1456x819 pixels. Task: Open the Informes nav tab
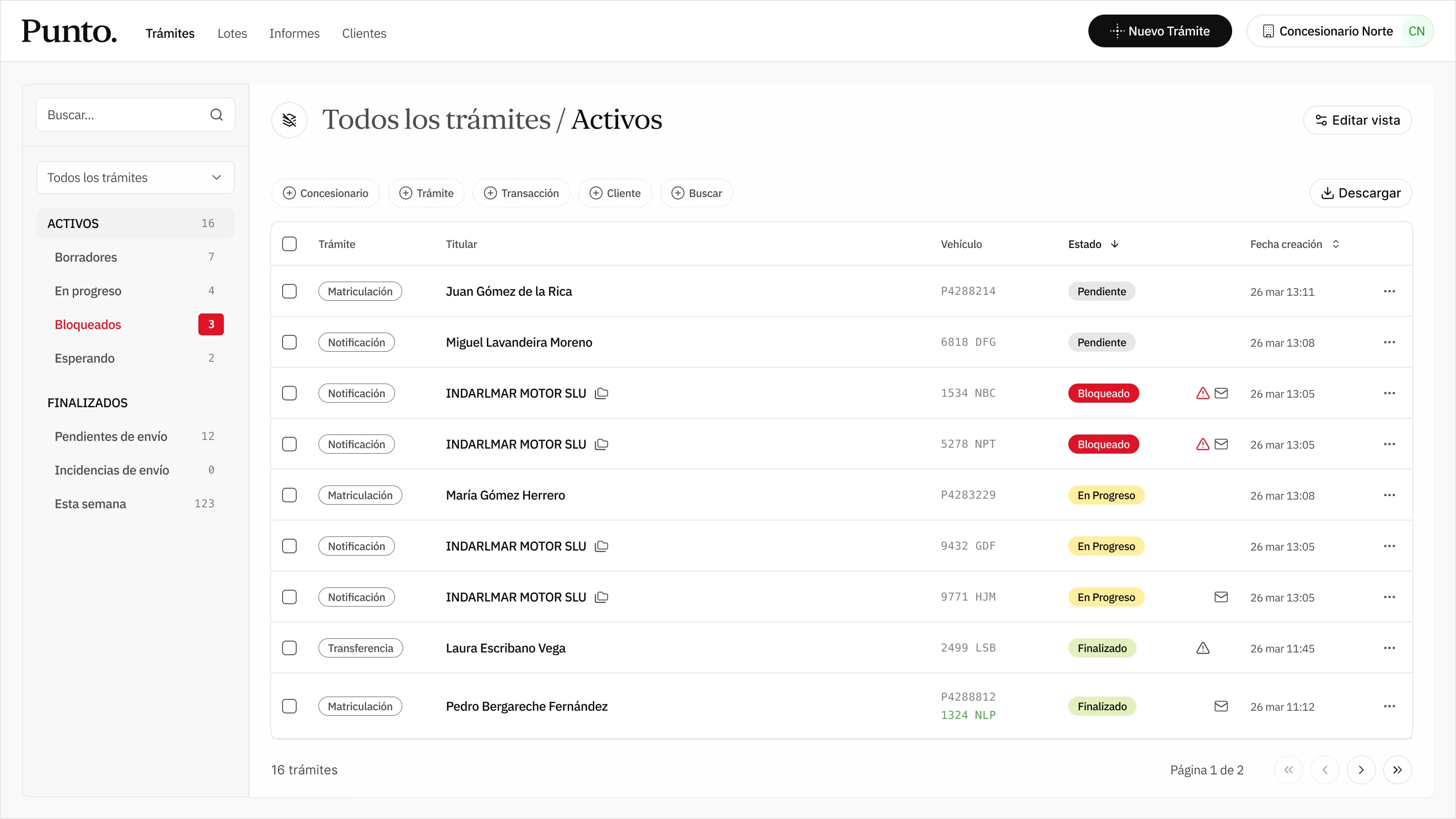tap(294, 33)
